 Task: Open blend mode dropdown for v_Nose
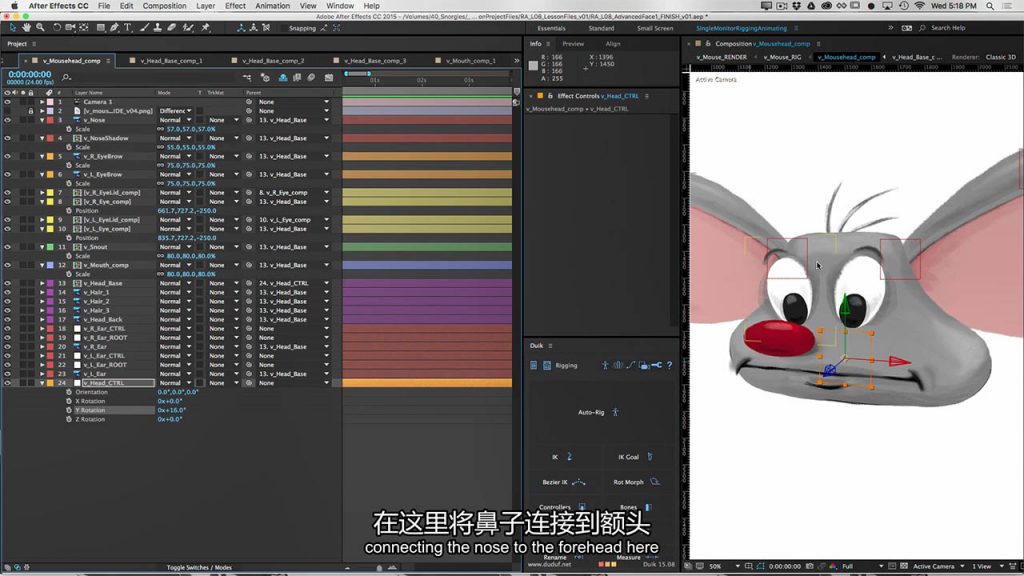pos(175,120)
